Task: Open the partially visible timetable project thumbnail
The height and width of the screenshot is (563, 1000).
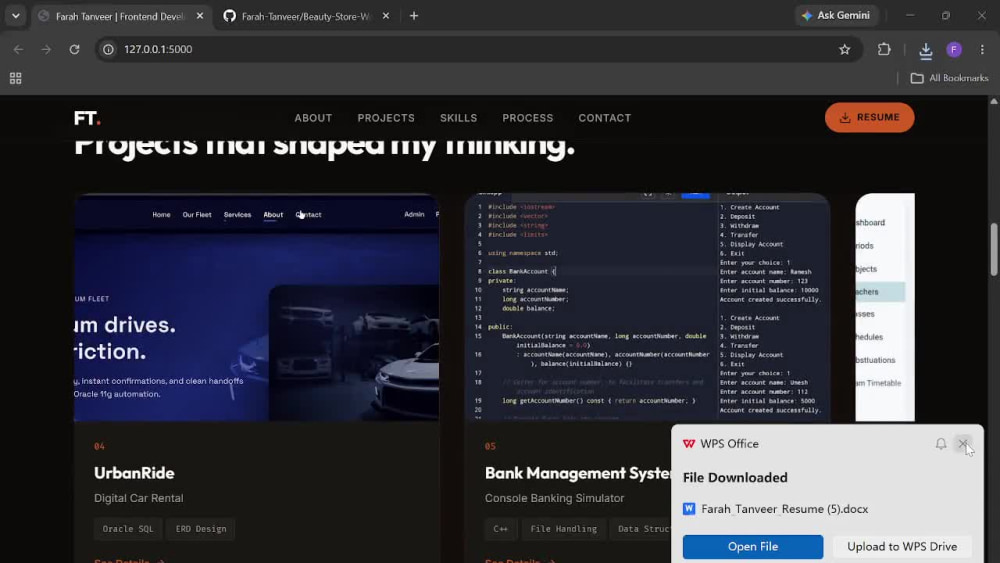Action: 885,307
